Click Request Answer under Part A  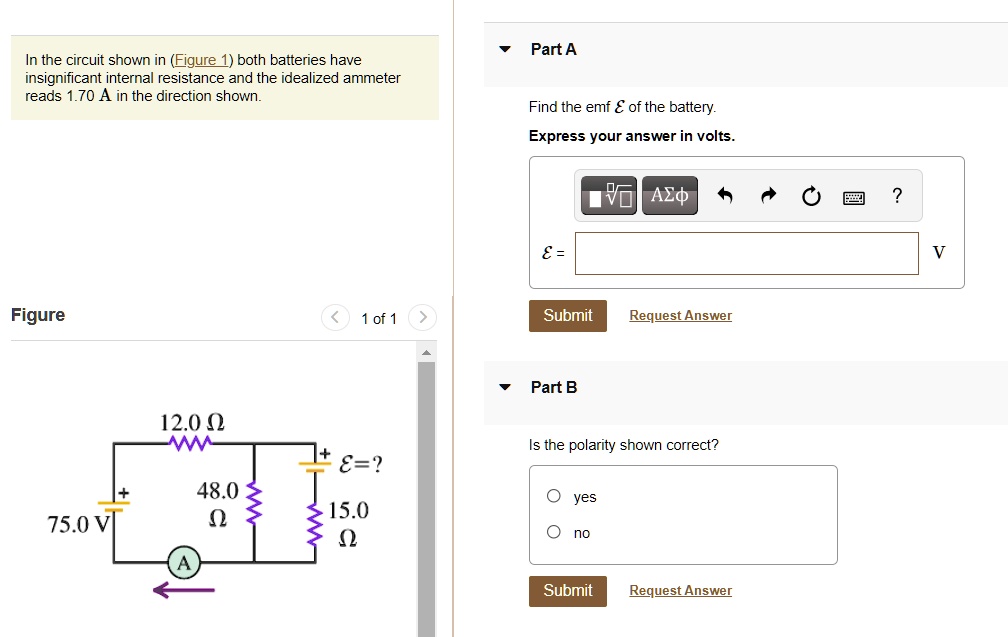click(680, 315)
